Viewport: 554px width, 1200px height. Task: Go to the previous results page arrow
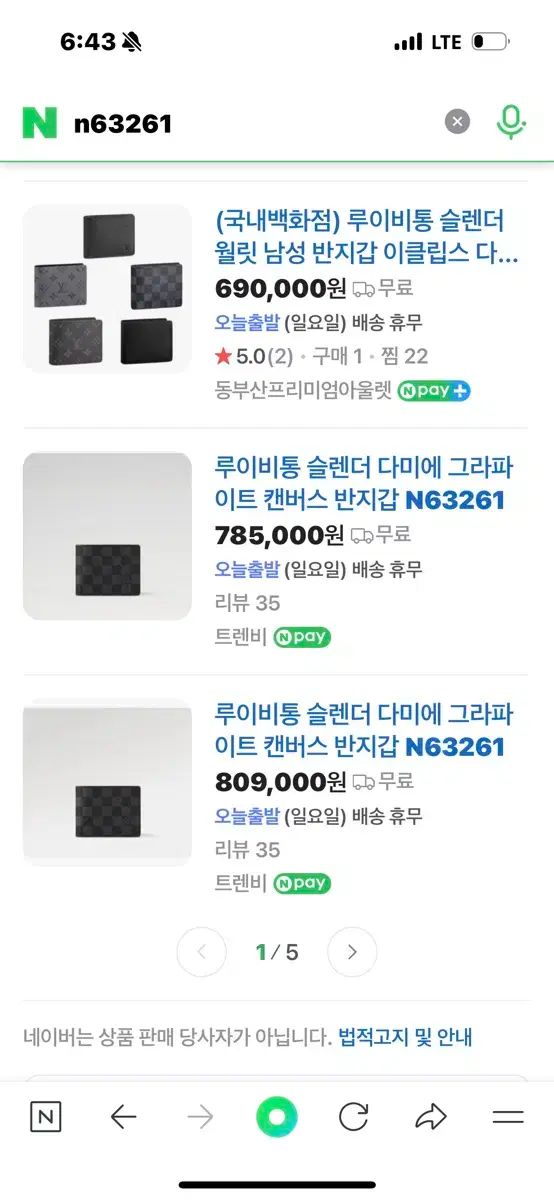pyautogui.click(x=202, y=952)
